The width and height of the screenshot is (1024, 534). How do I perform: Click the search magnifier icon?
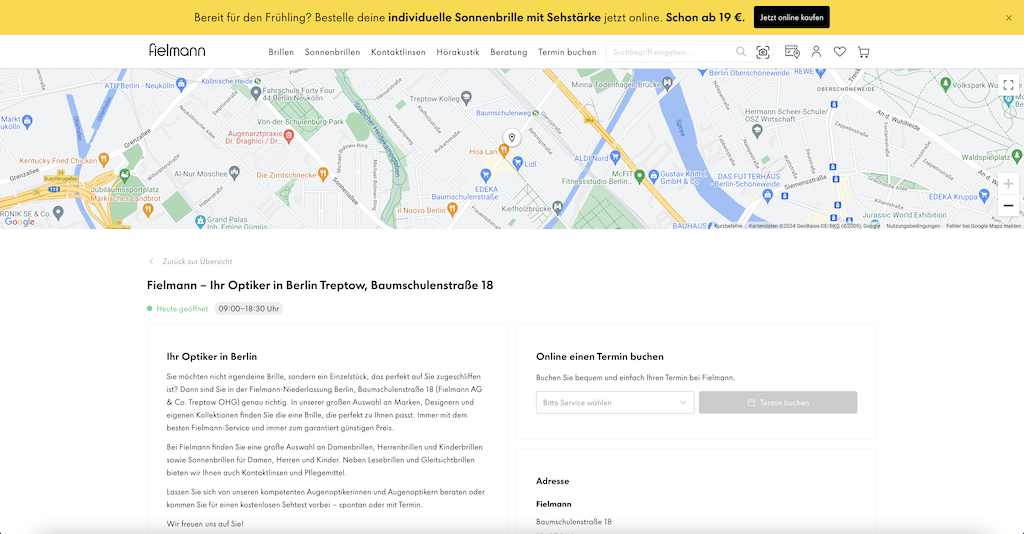tap(741, 52)
